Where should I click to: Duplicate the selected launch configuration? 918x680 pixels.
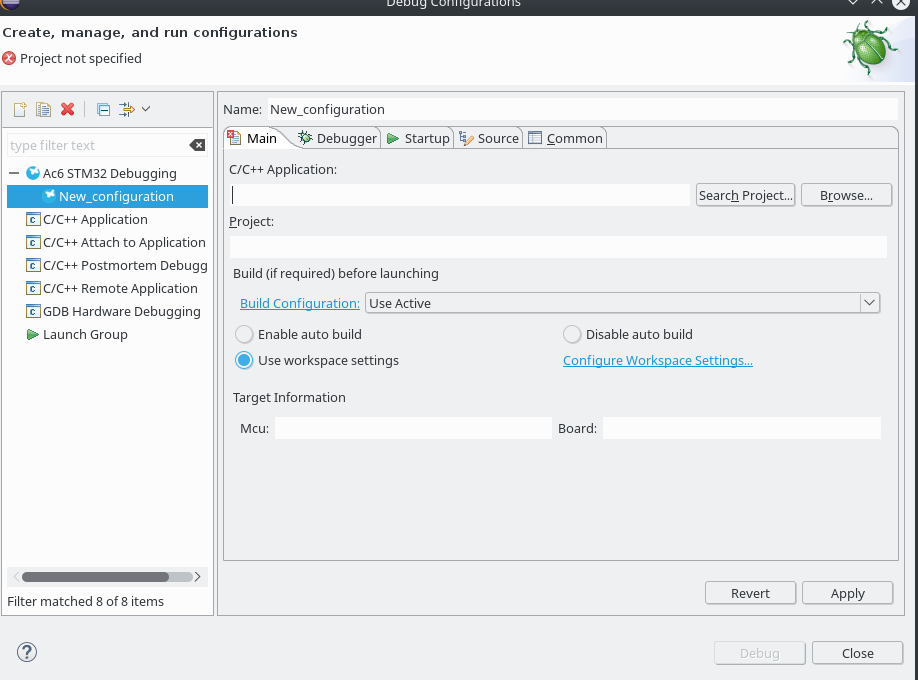click(x=43, y=109)
